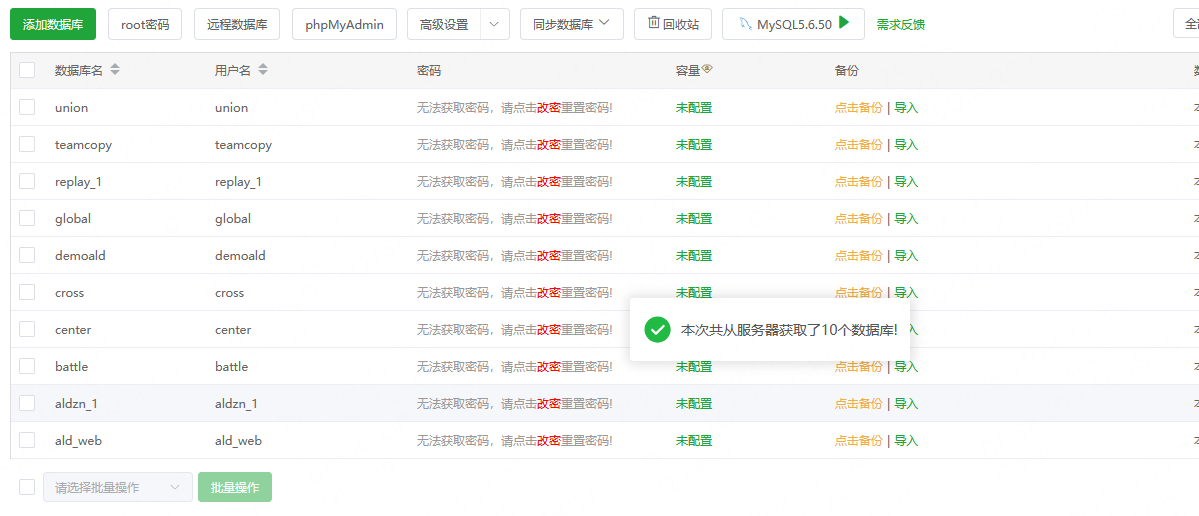Click 点击备份 for replay_1 database
The height and width of the screenshot is (516, 1199).
858,182
